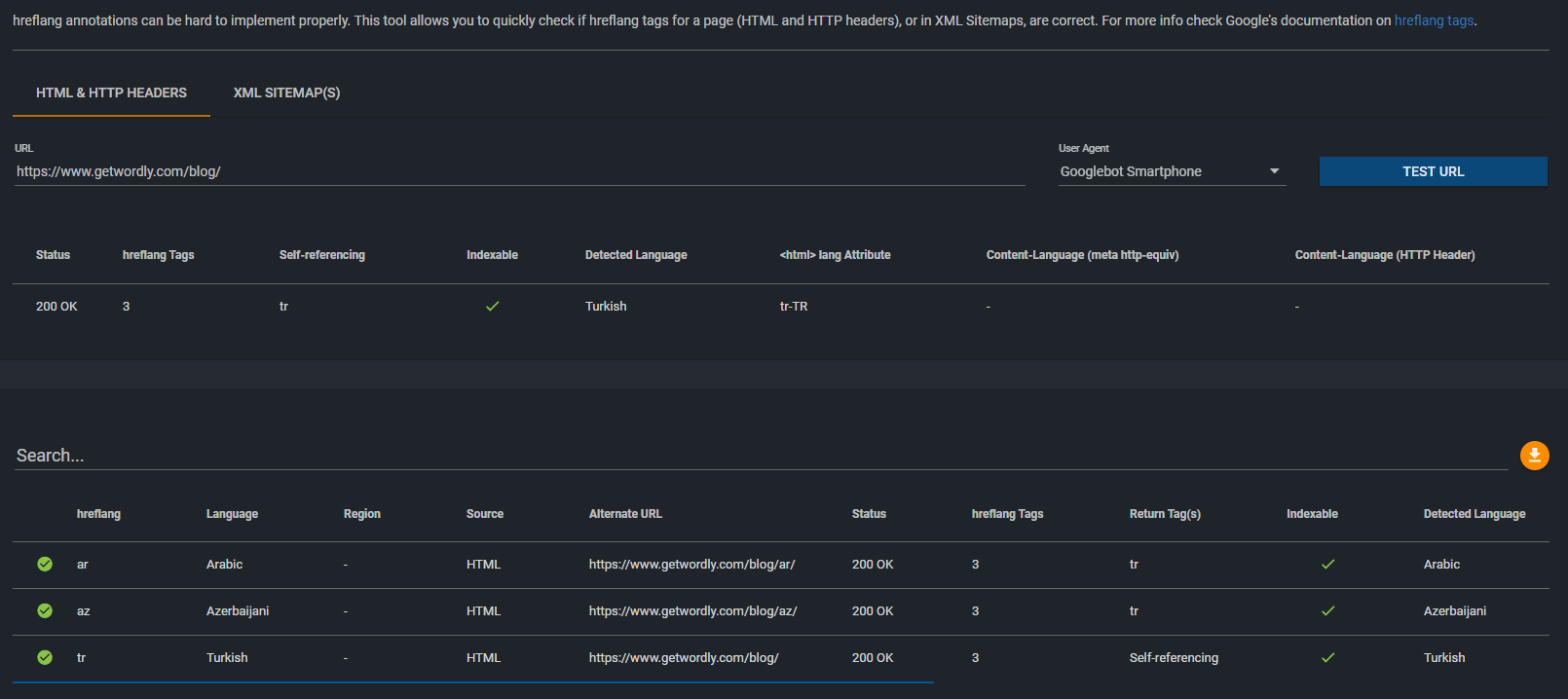This screenshot has height=699, width=1568.
Task: Click the indexable checkmark in summary row
Action: point(493,306)
